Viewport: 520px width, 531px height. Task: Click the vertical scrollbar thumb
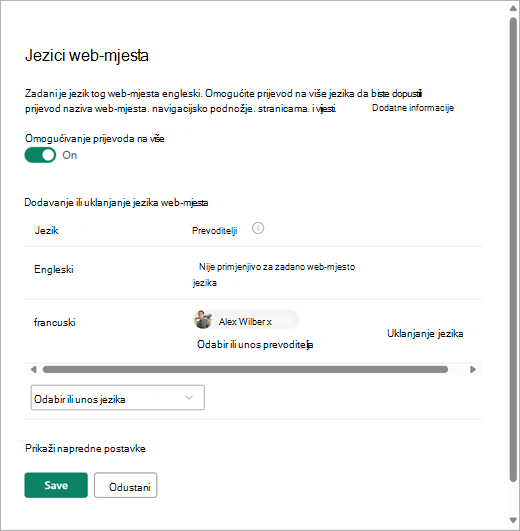[x=514, y=249]
